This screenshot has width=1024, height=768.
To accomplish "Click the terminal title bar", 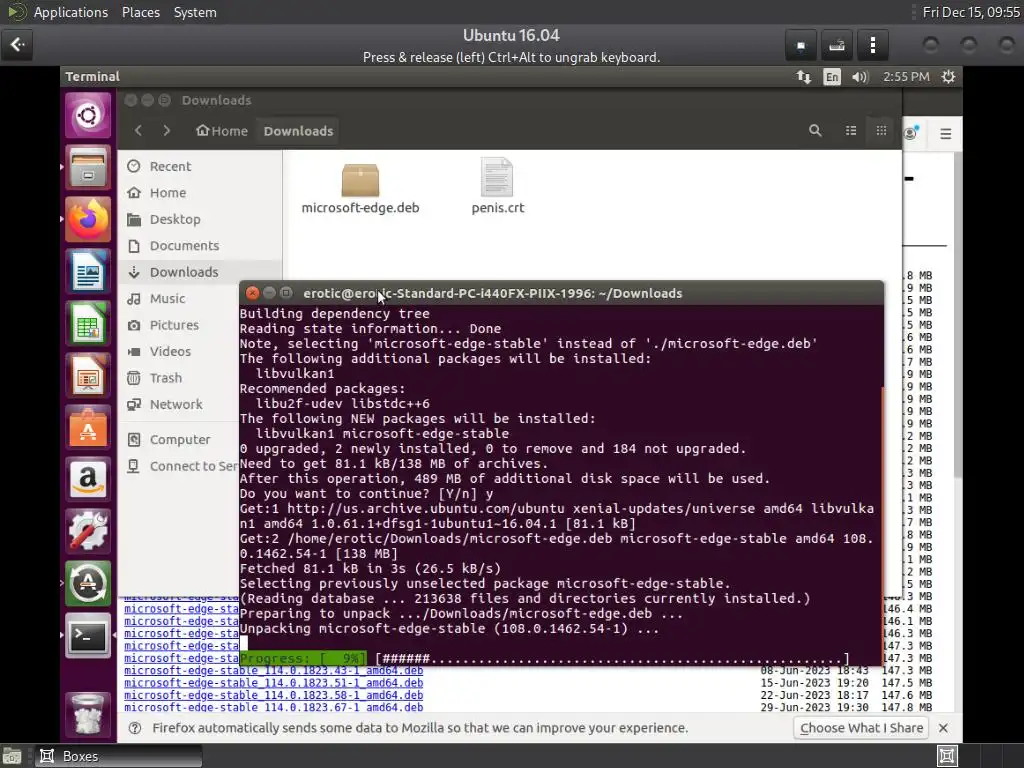I will (562, 293).
